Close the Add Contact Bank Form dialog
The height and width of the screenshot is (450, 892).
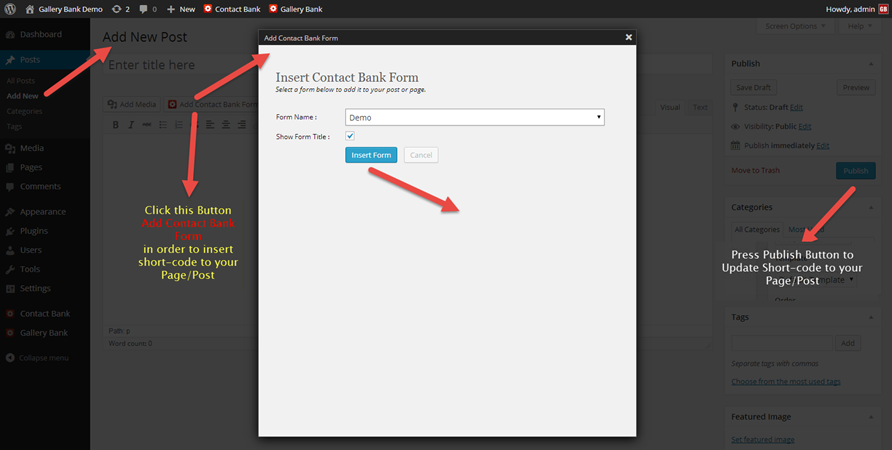pyautogui.click(x=628, y=37)
